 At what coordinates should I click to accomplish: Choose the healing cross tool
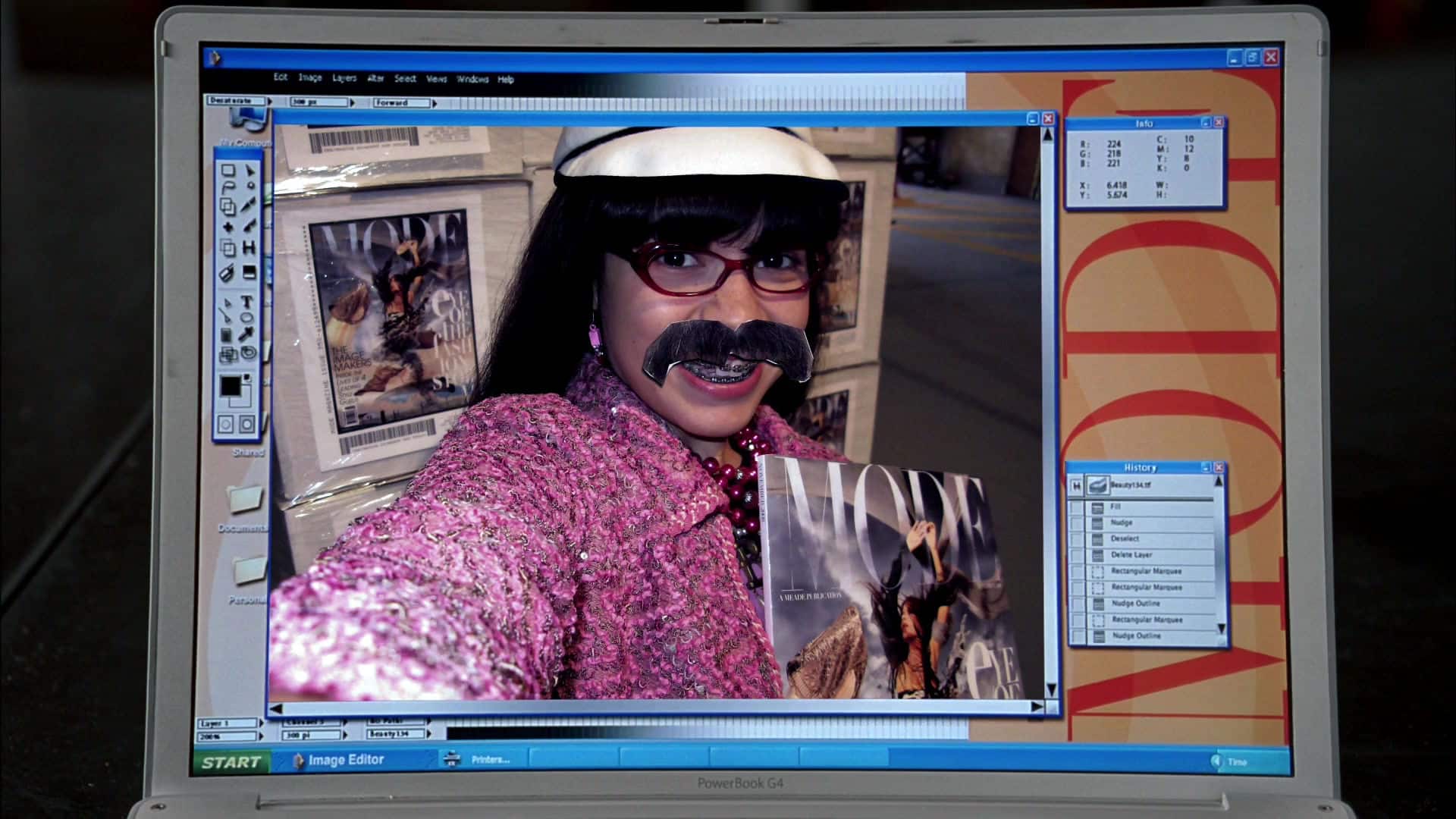[227, 227]
